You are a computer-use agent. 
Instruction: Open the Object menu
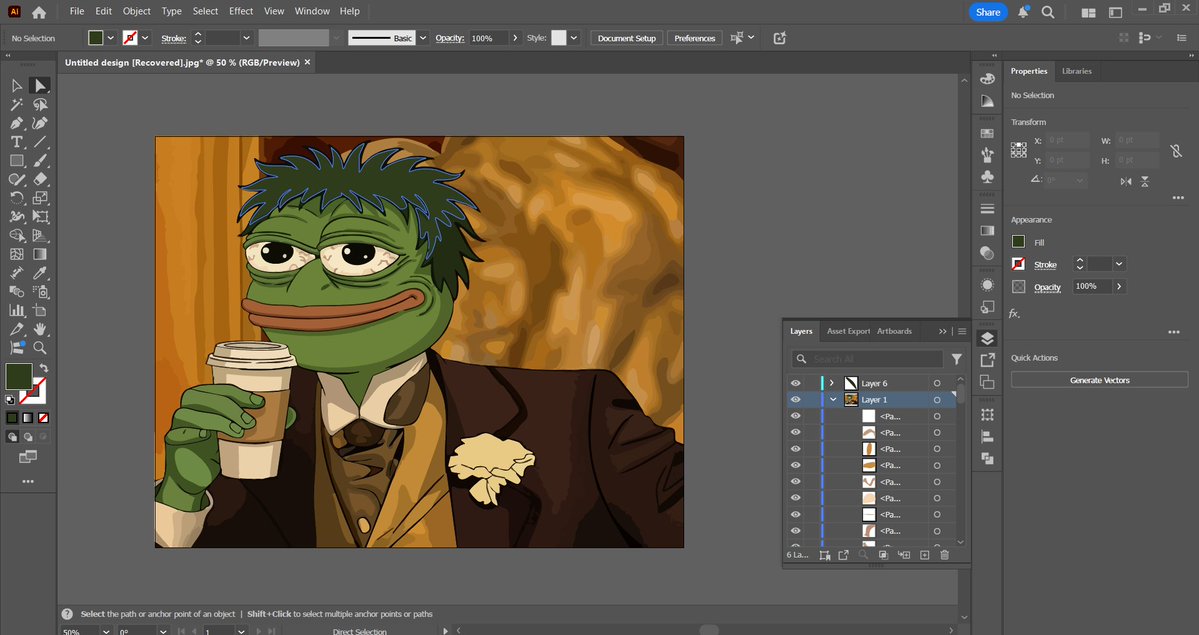[137, 11]
